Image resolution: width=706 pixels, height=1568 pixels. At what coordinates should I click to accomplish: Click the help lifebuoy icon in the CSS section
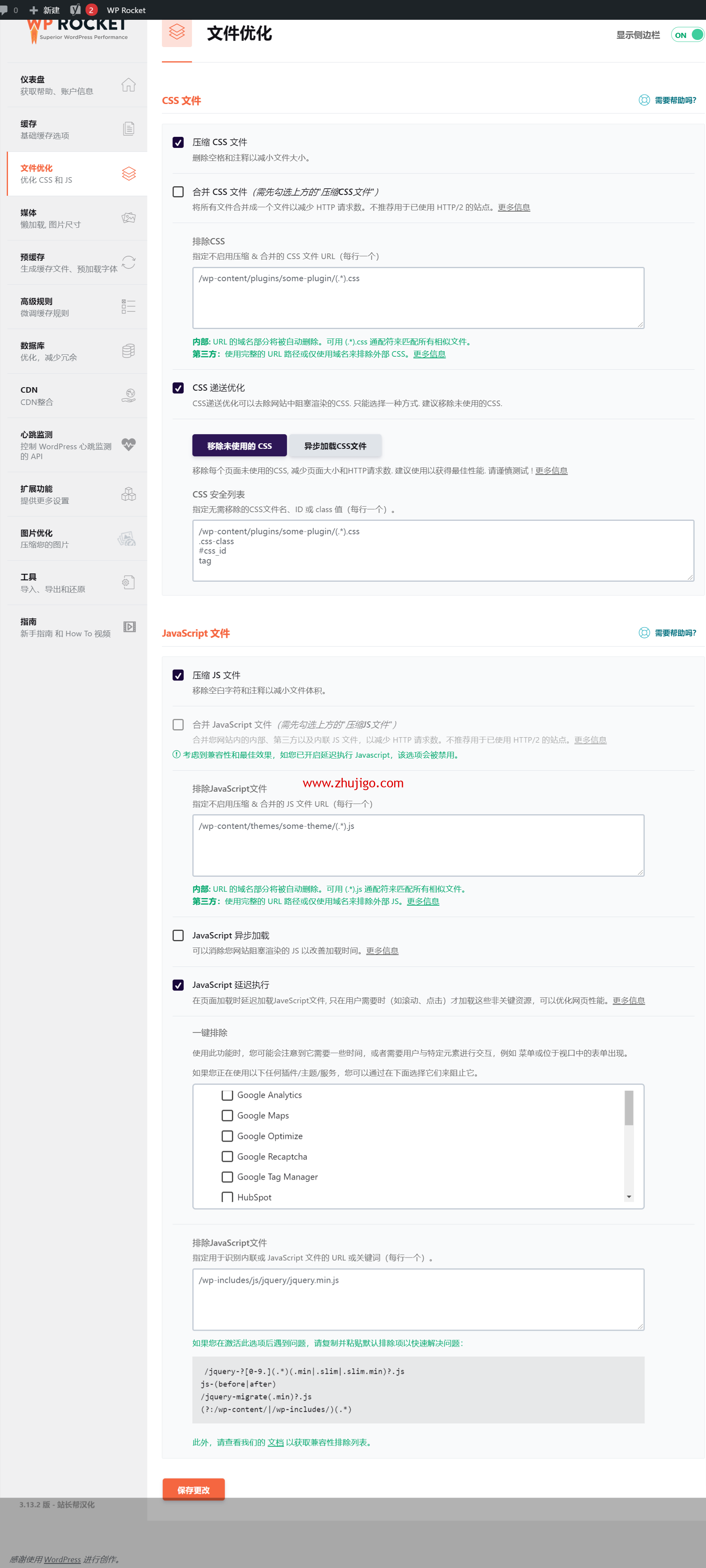pos(644,100)
